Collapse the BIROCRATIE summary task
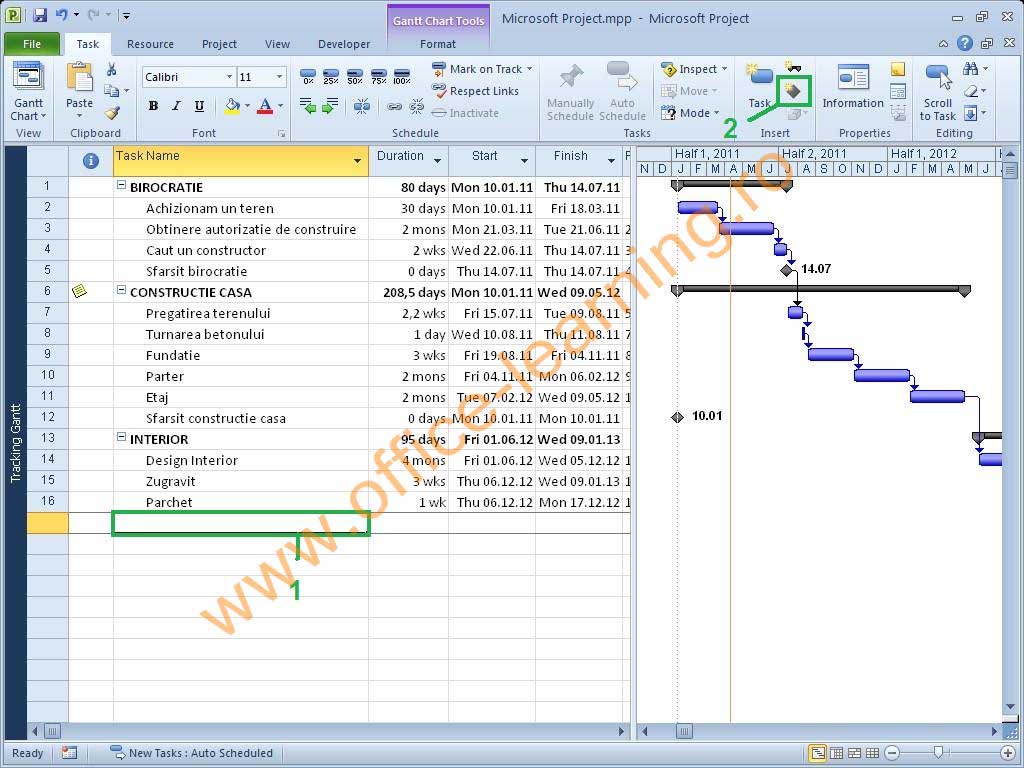The width and height of the screenshot is (1024, 768). click(x=121, y=185)
